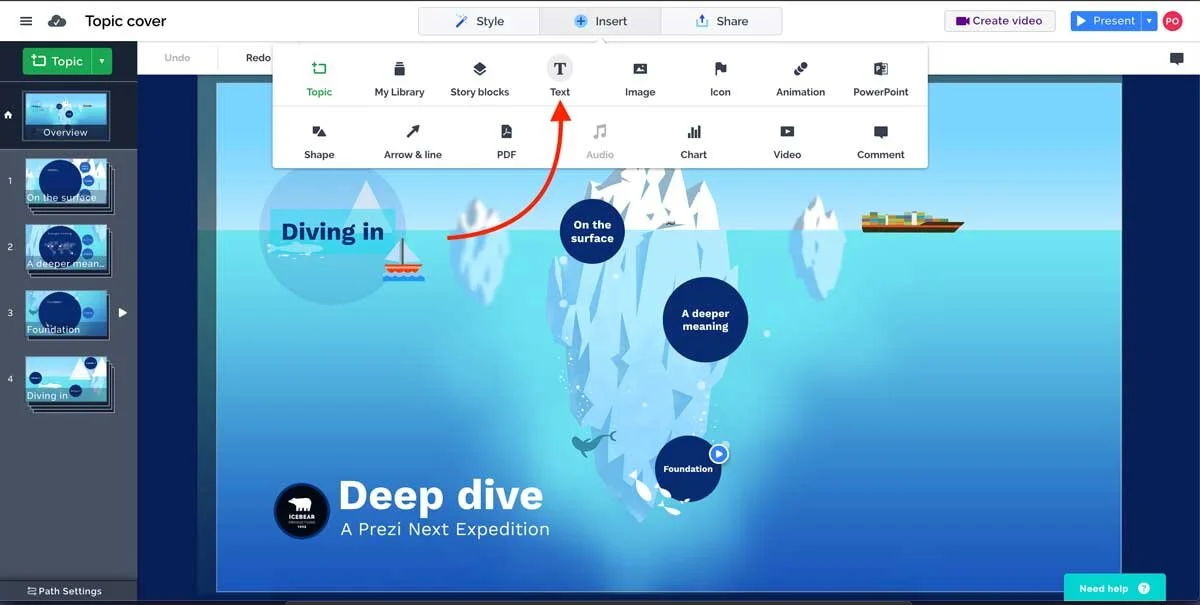Insert a PowerPoint file
The width and height of the screenshot is (1200, 605).
click(x=880, y=75)
